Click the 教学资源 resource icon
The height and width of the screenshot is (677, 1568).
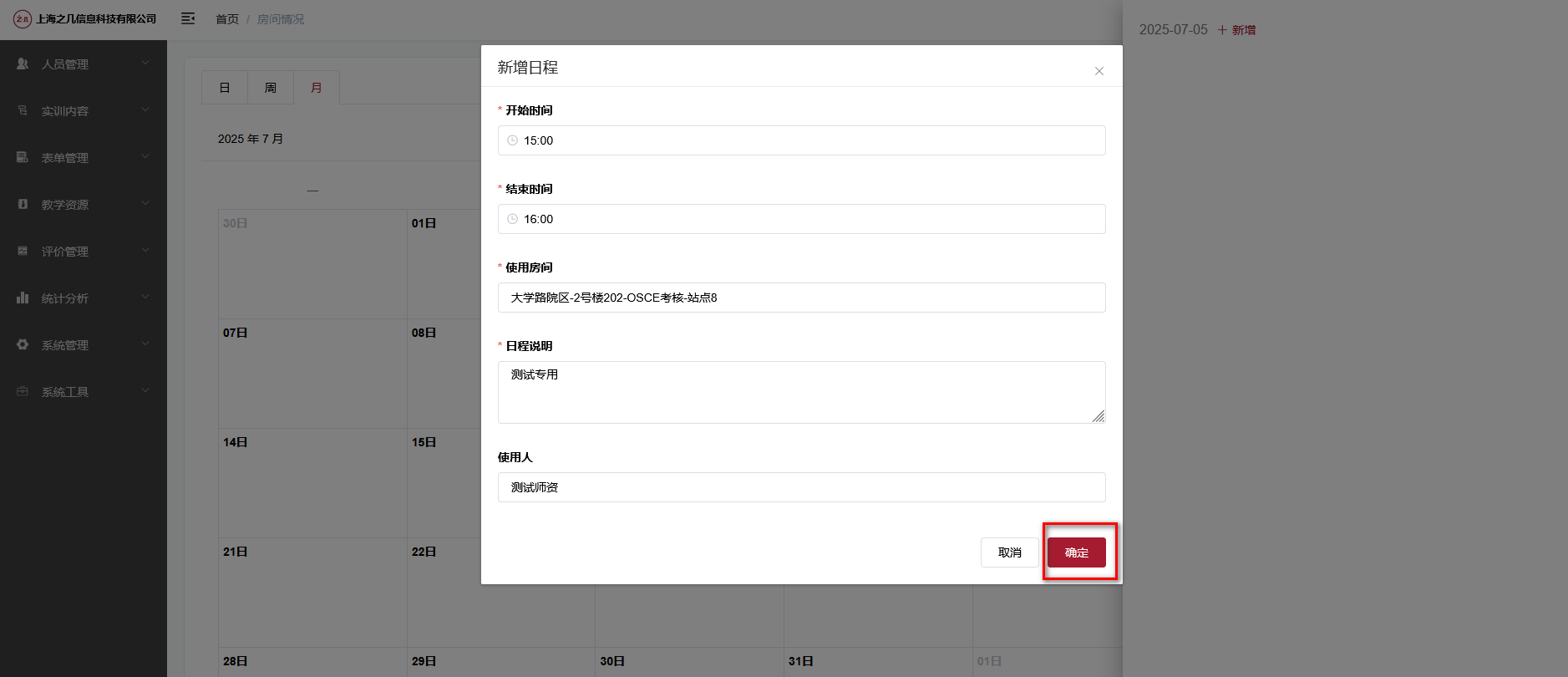pos(23,204)
